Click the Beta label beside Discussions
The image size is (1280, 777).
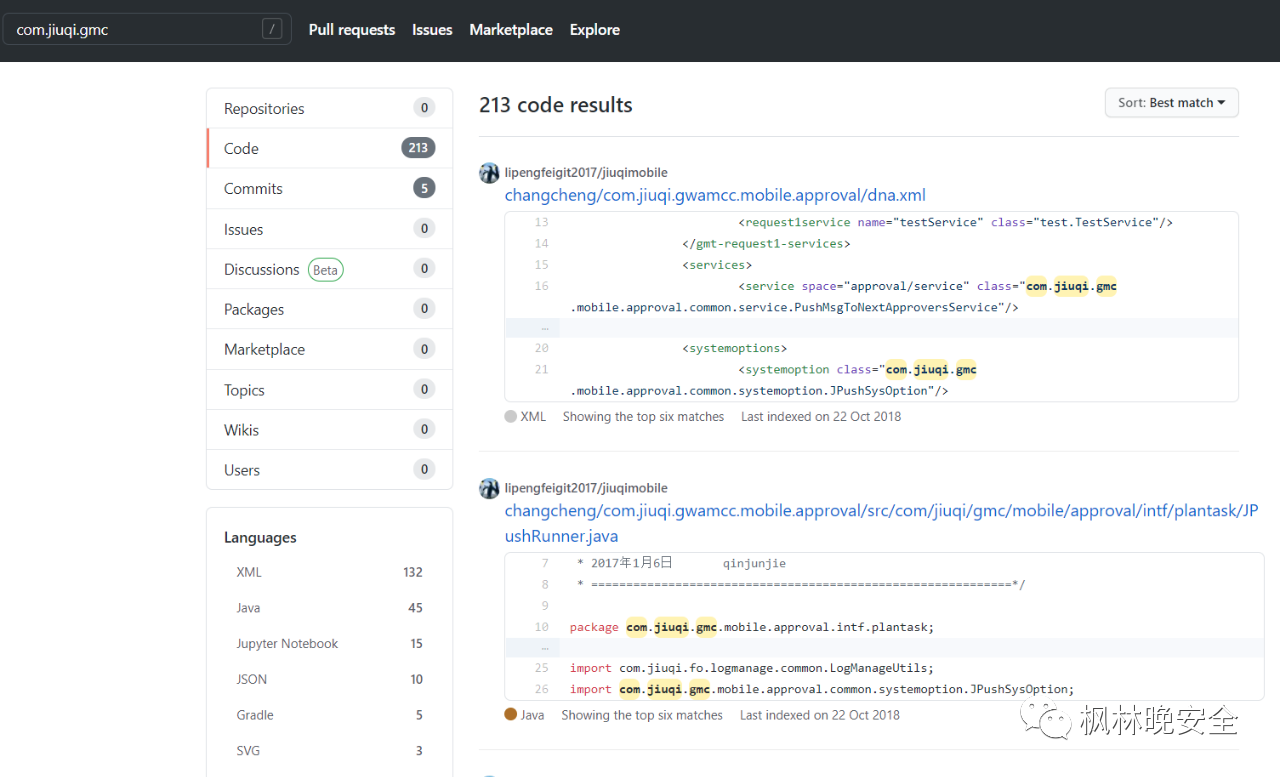tap(325, 270)
